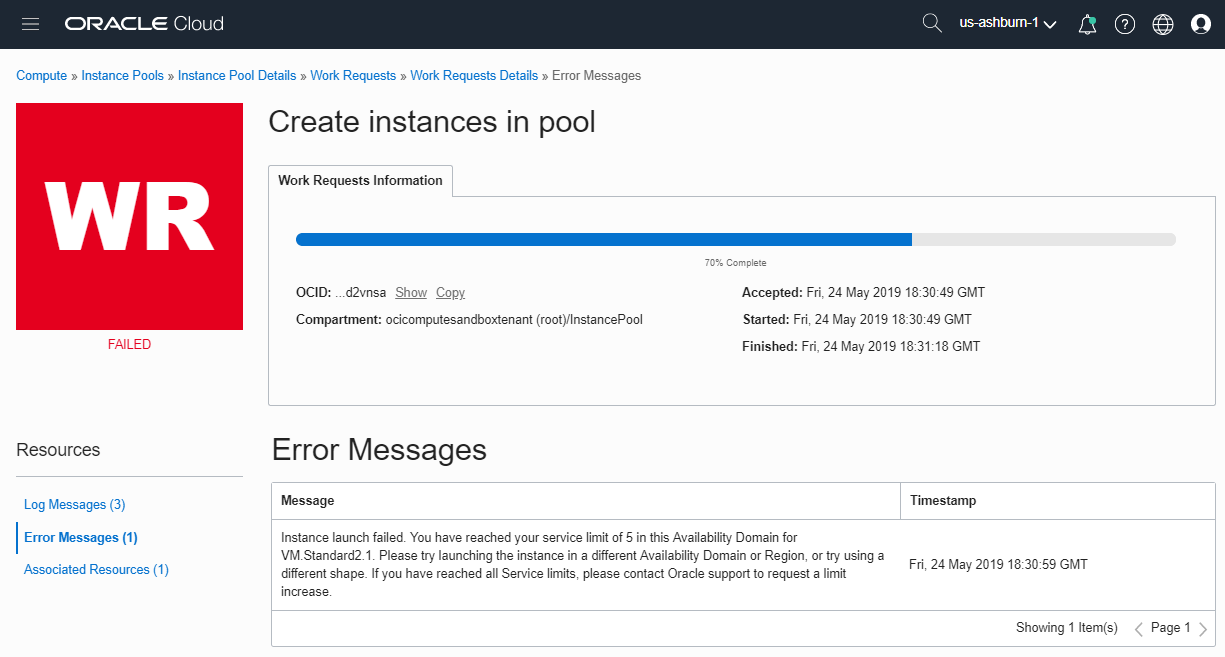The height and width of the screenshot is (657, 1225).
Task: Go to the previous error messages page
Action: coord(1138,628)
